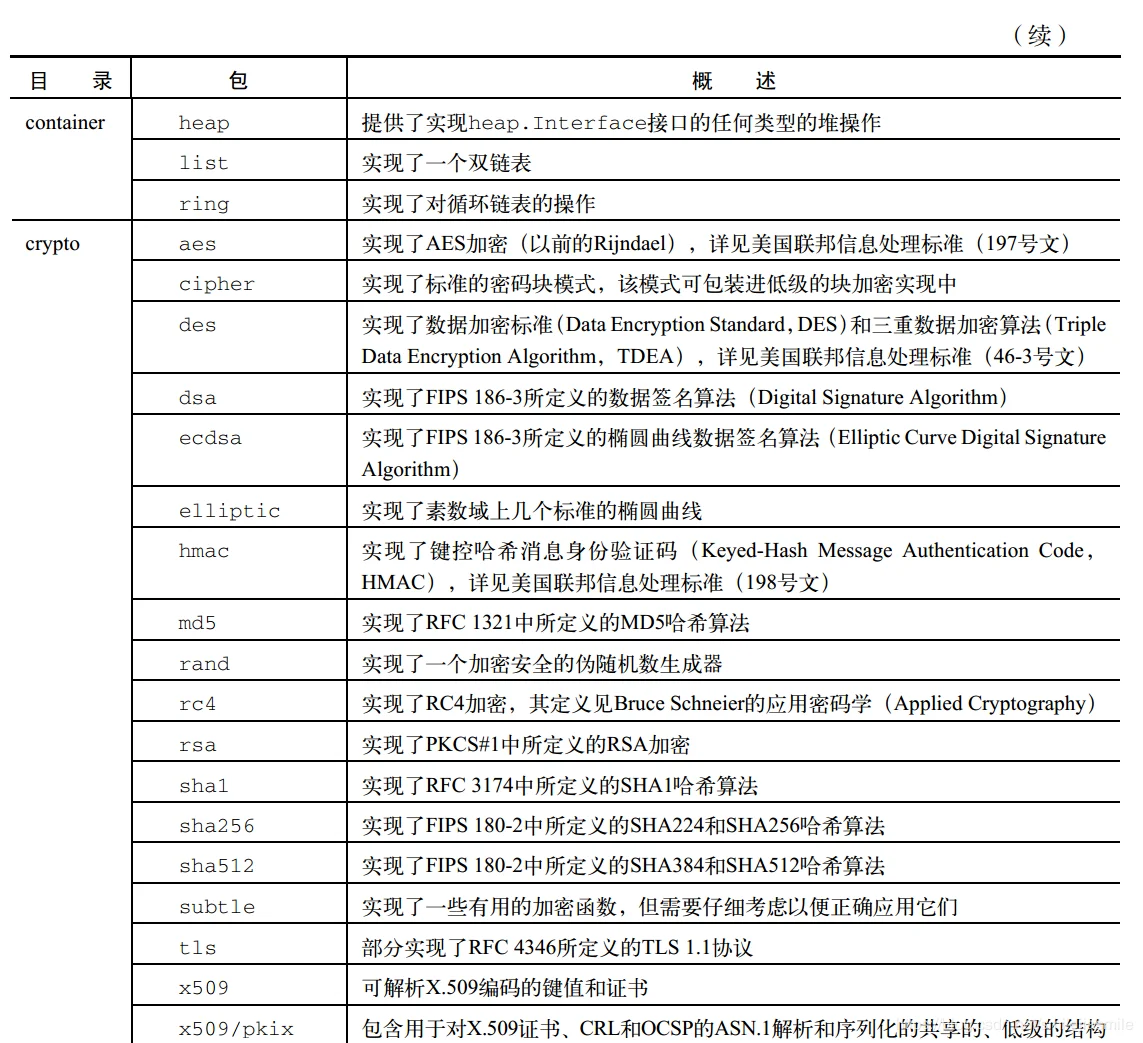Click description '实现了对循环链表的操作'
The image size is (1143, 1043).
pyautogui.click(x=478, y=204)
